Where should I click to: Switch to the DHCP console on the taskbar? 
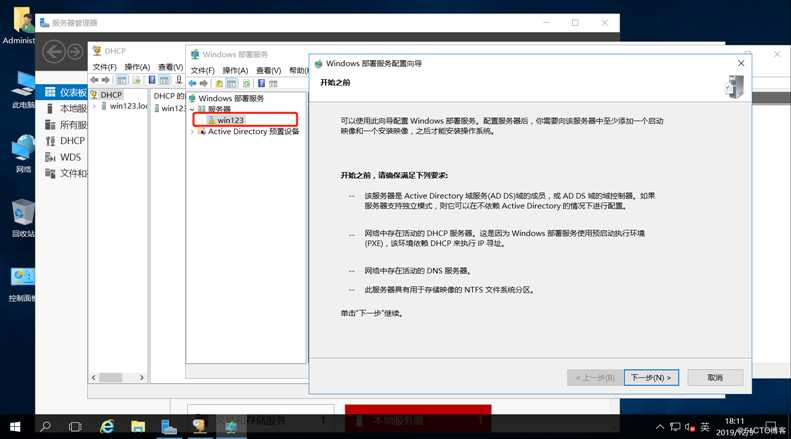(x=200, y=427)
